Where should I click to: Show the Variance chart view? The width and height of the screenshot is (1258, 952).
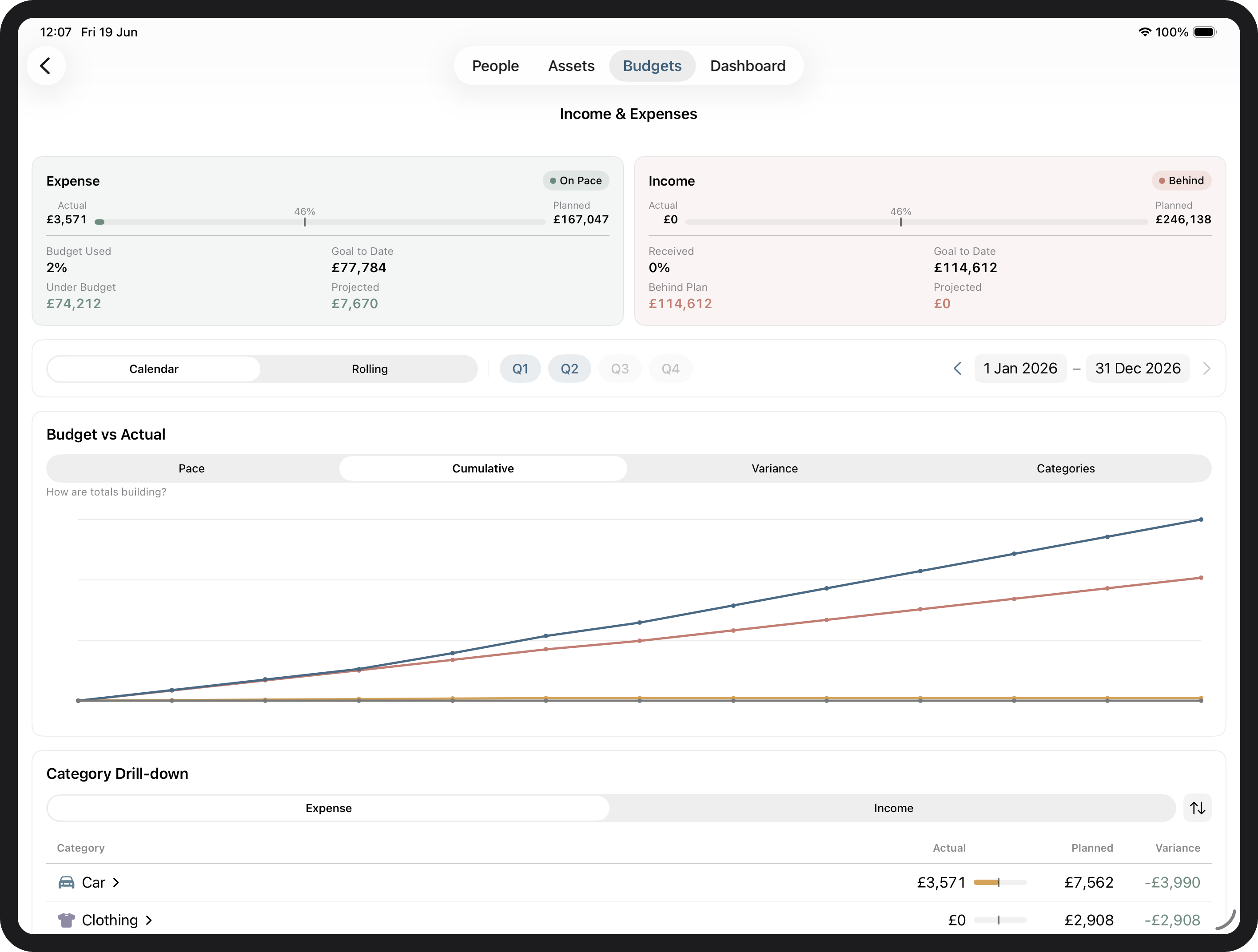pos(775,468)
